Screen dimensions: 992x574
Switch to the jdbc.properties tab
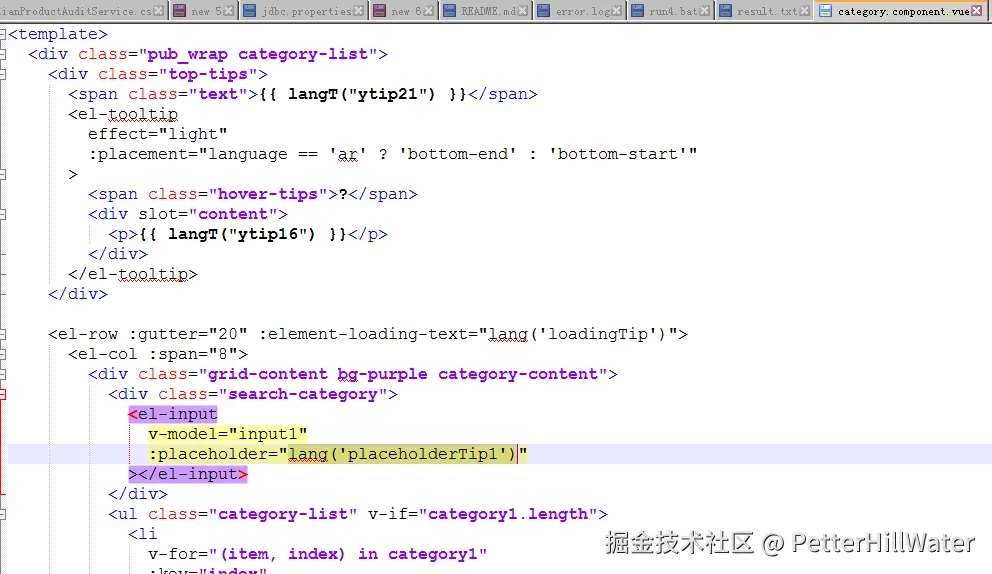pyautogui.click(x=304, y=11)
